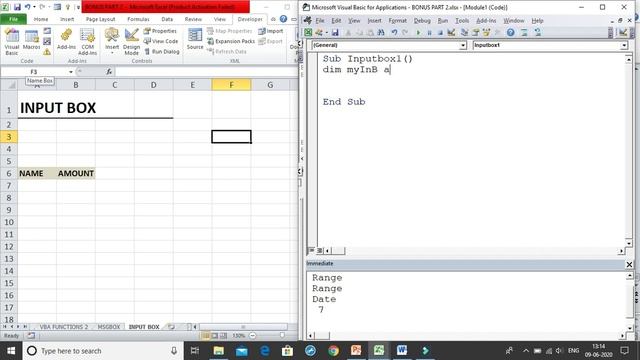This screenshot has width=640, height=360.
Task: Open Project Explorer from VBA toolbar
Action: point(464,32)
